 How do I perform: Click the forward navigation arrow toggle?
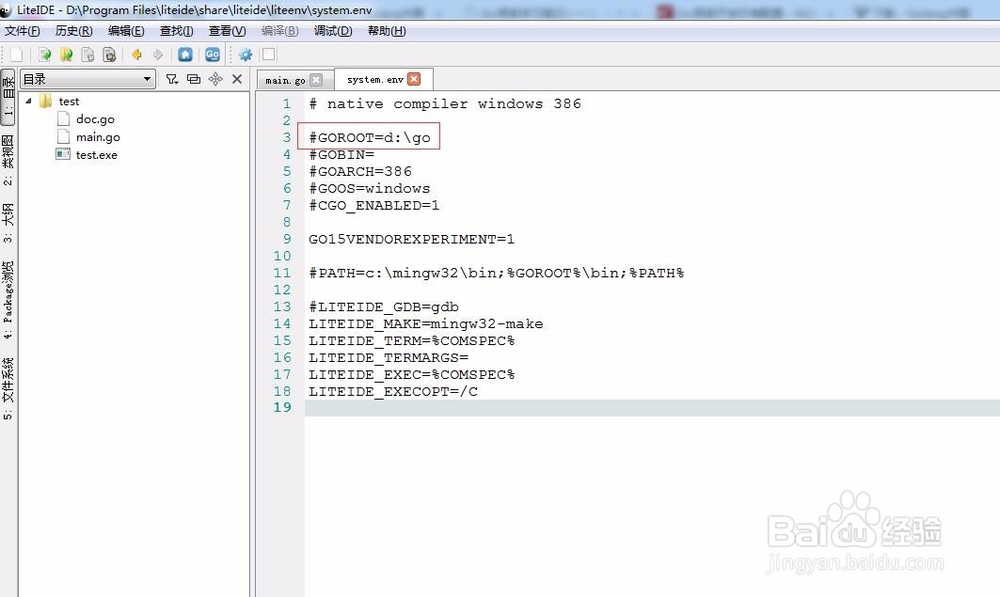(x=158, y=54)
